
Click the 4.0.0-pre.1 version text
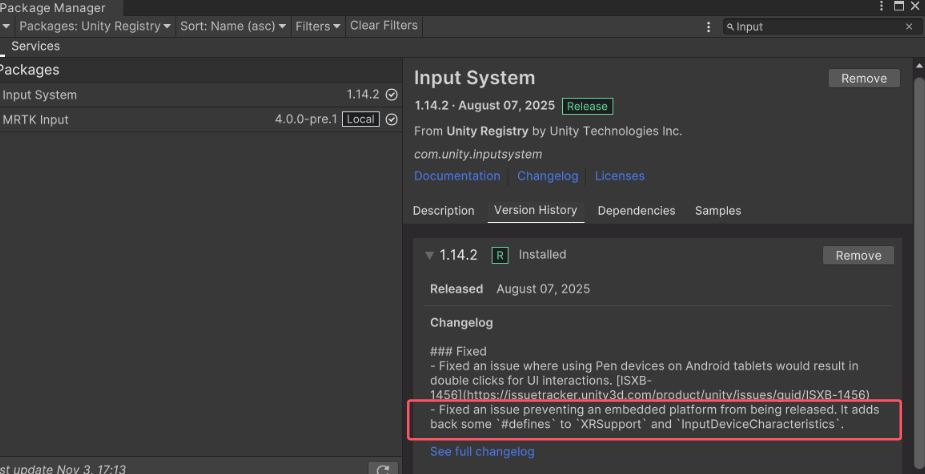click(306, 120)
